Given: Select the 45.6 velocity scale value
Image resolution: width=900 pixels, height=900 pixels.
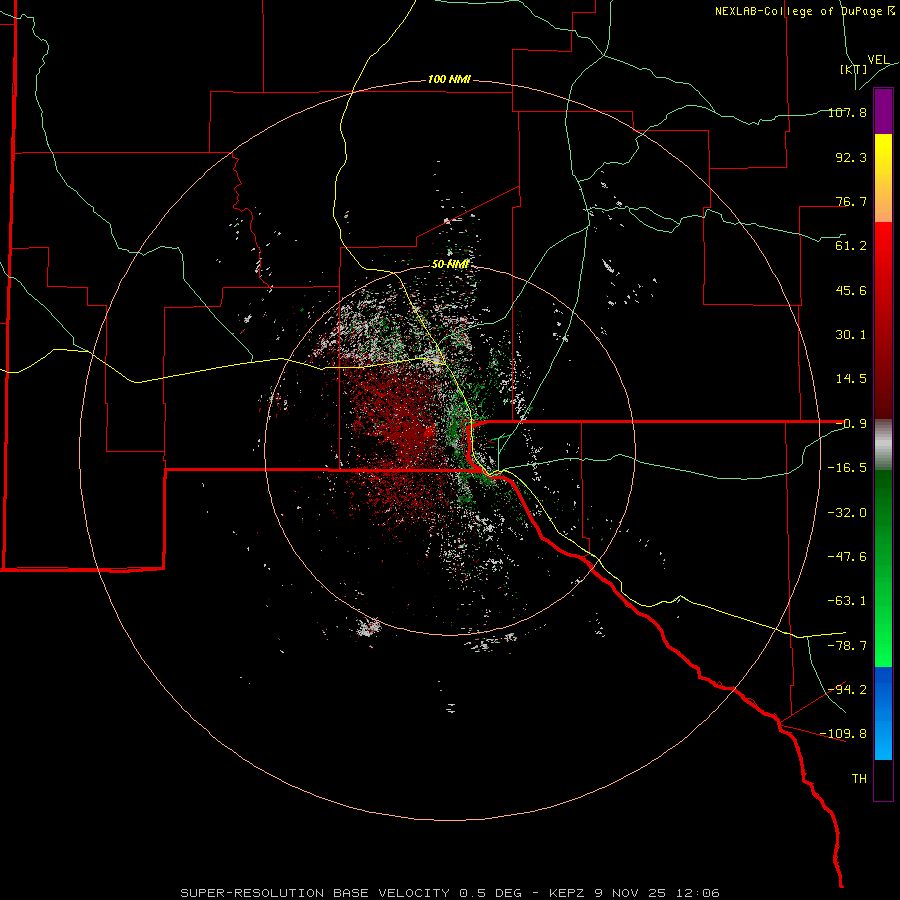Looking at the screenshot, I should point(851,290).
